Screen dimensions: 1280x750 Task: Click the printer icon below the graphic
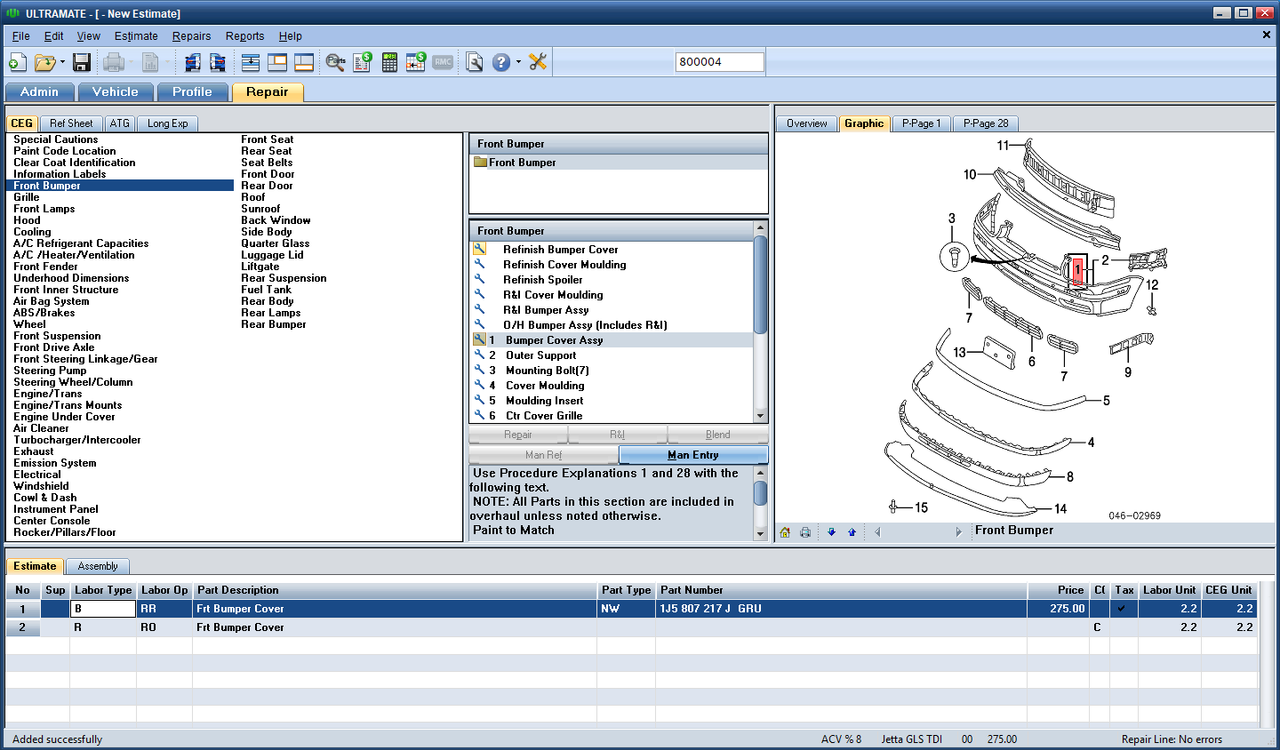pyautogui.click(x=805, y=532)
